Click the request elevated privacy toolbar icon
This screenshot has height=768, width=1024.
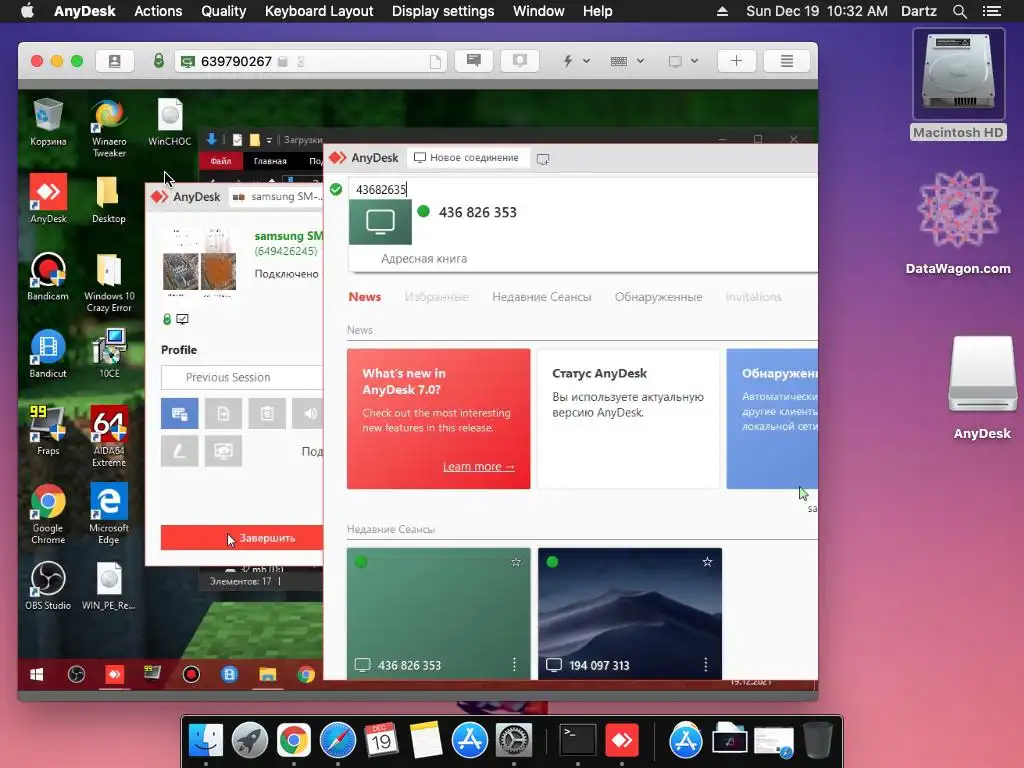[520, 61]
